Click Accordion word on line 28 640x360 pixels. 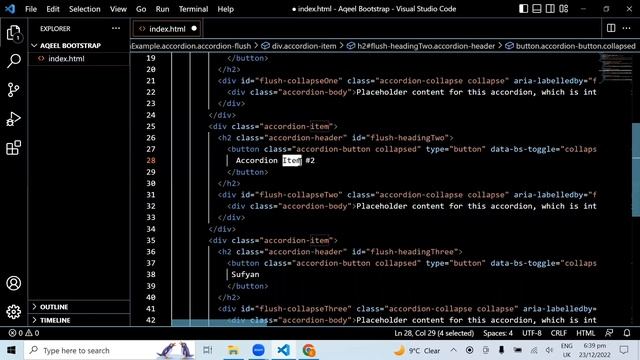click(x=256, y=160)
